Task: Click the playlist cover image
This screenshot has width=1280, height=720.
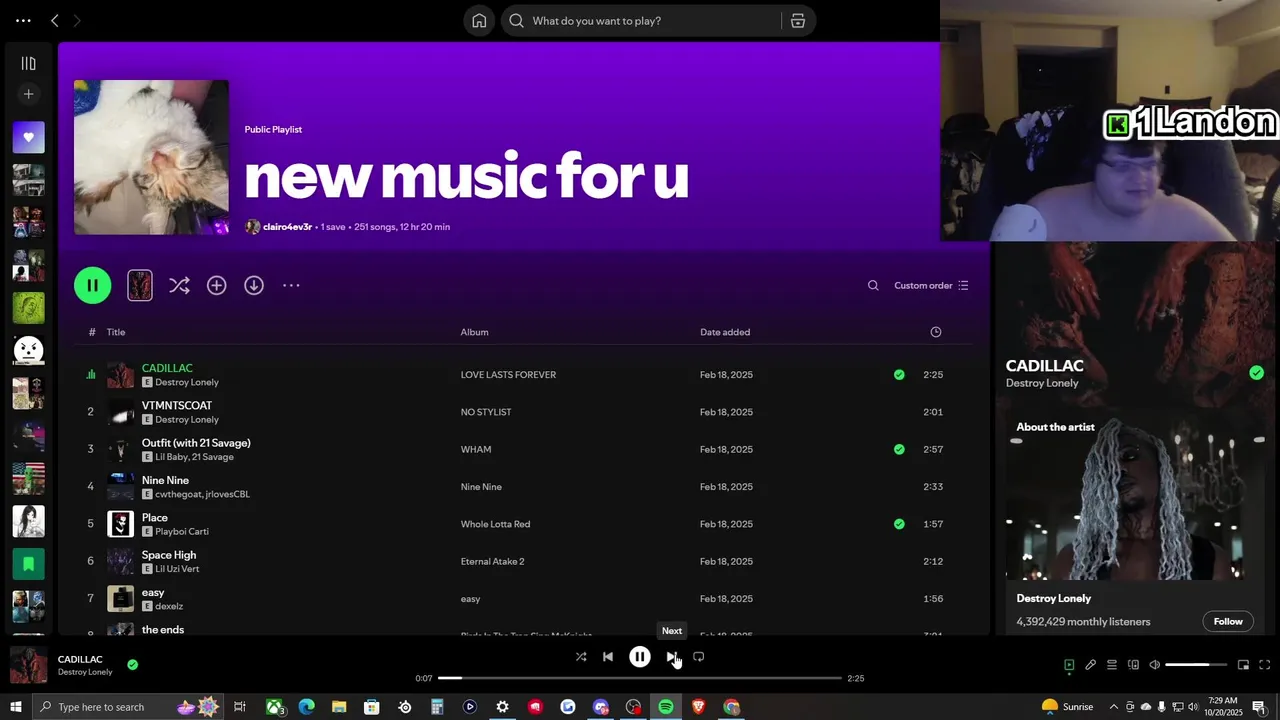Action: coord(151,157)
